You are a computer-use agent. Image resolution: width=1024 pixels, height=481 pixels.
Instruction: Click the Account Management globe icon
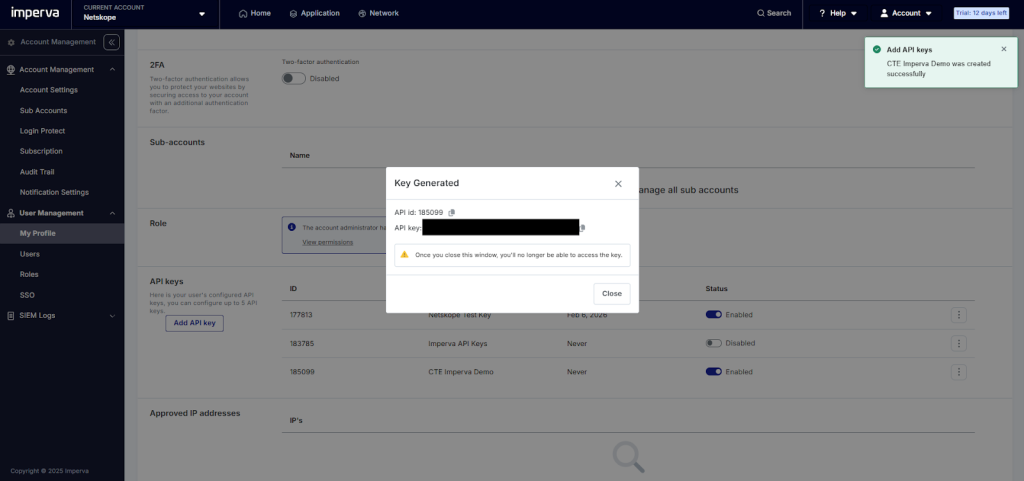[x=10, y=70]
